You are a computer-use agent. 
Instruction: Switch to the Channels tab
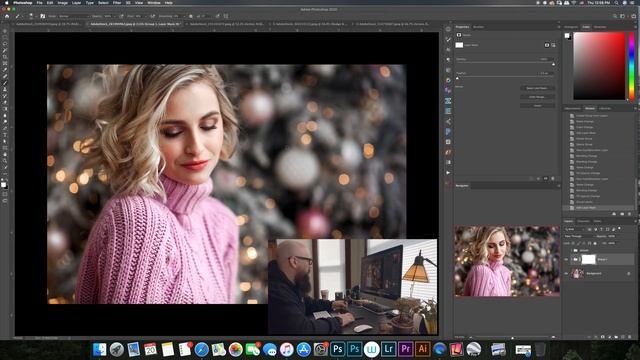click(583, 221)
